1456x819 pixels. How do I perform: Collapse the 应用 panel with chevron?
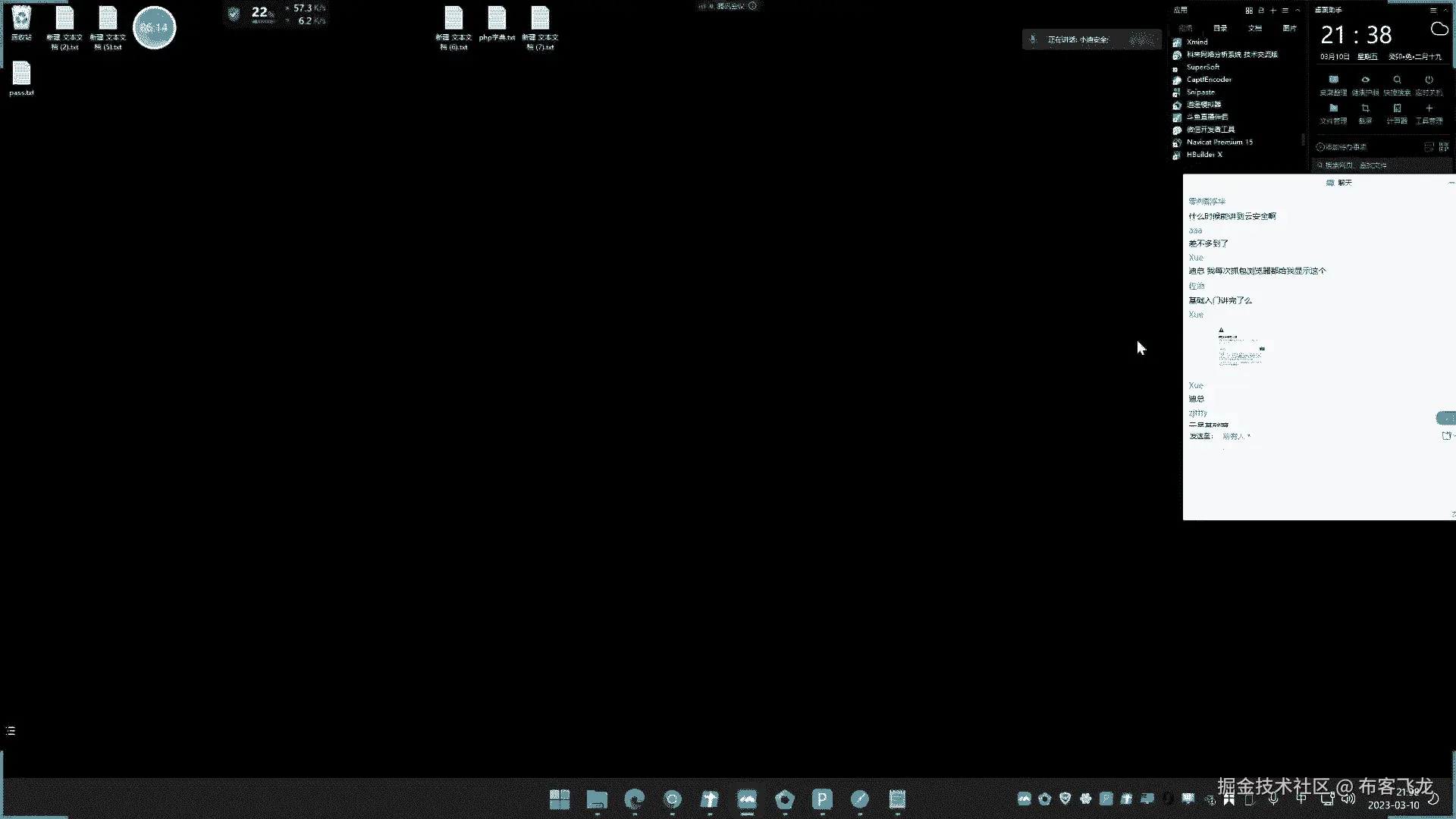click(x=1298, y=11)
